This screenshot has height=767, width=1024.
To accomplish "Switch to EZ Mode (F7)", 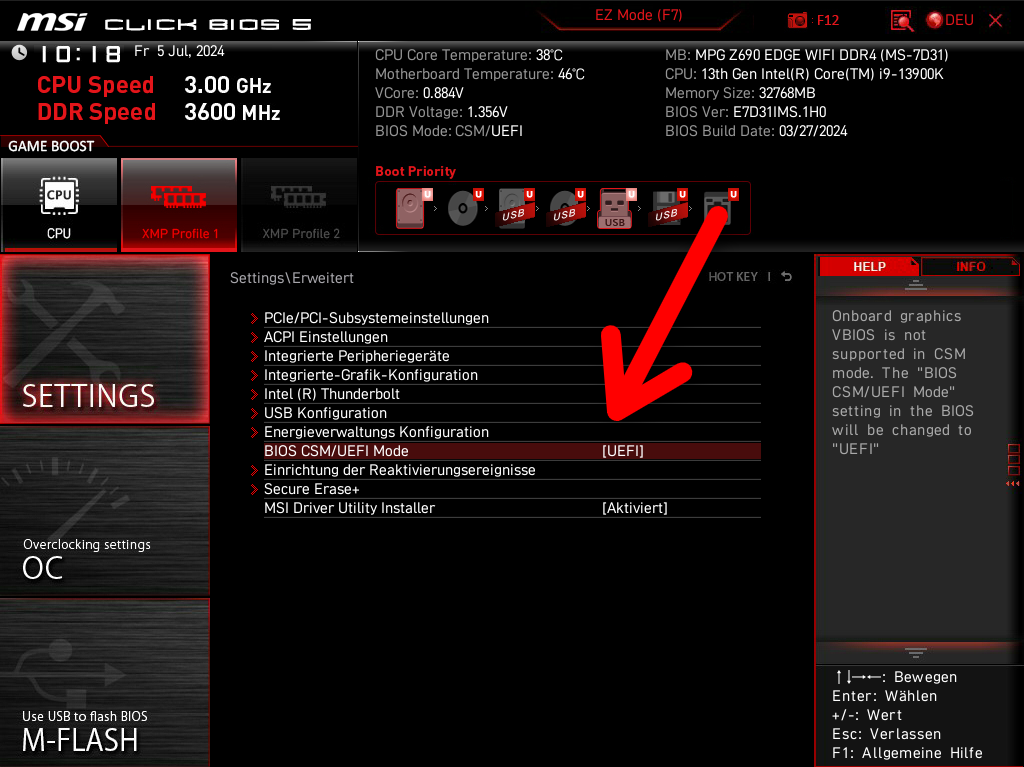I will point(638,15).
